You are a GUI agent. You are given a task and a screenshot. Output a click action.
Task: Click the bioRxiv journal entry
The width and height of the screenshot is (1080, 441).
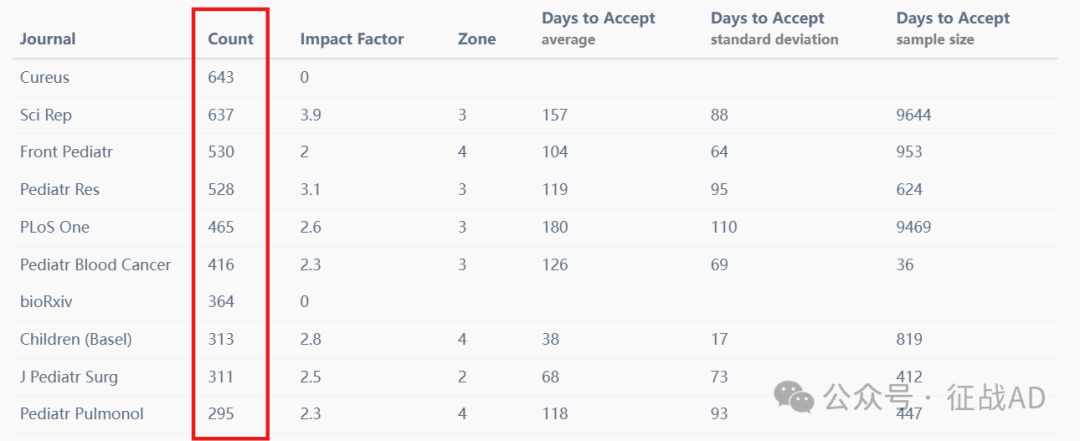coord(41,301)
